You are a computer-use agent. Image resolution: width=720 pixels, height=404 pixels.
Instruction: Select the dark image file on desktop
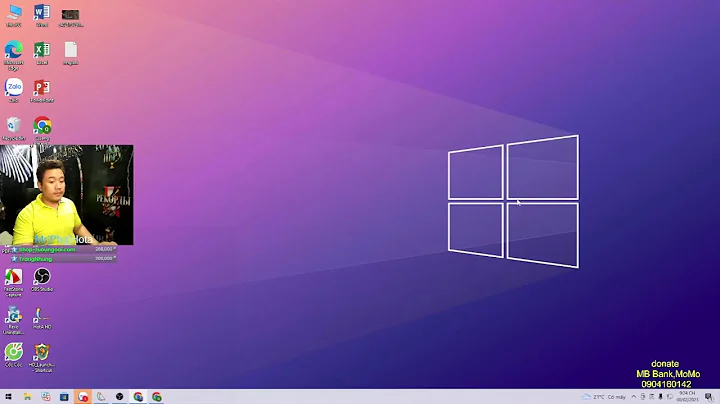pos(71,17)
